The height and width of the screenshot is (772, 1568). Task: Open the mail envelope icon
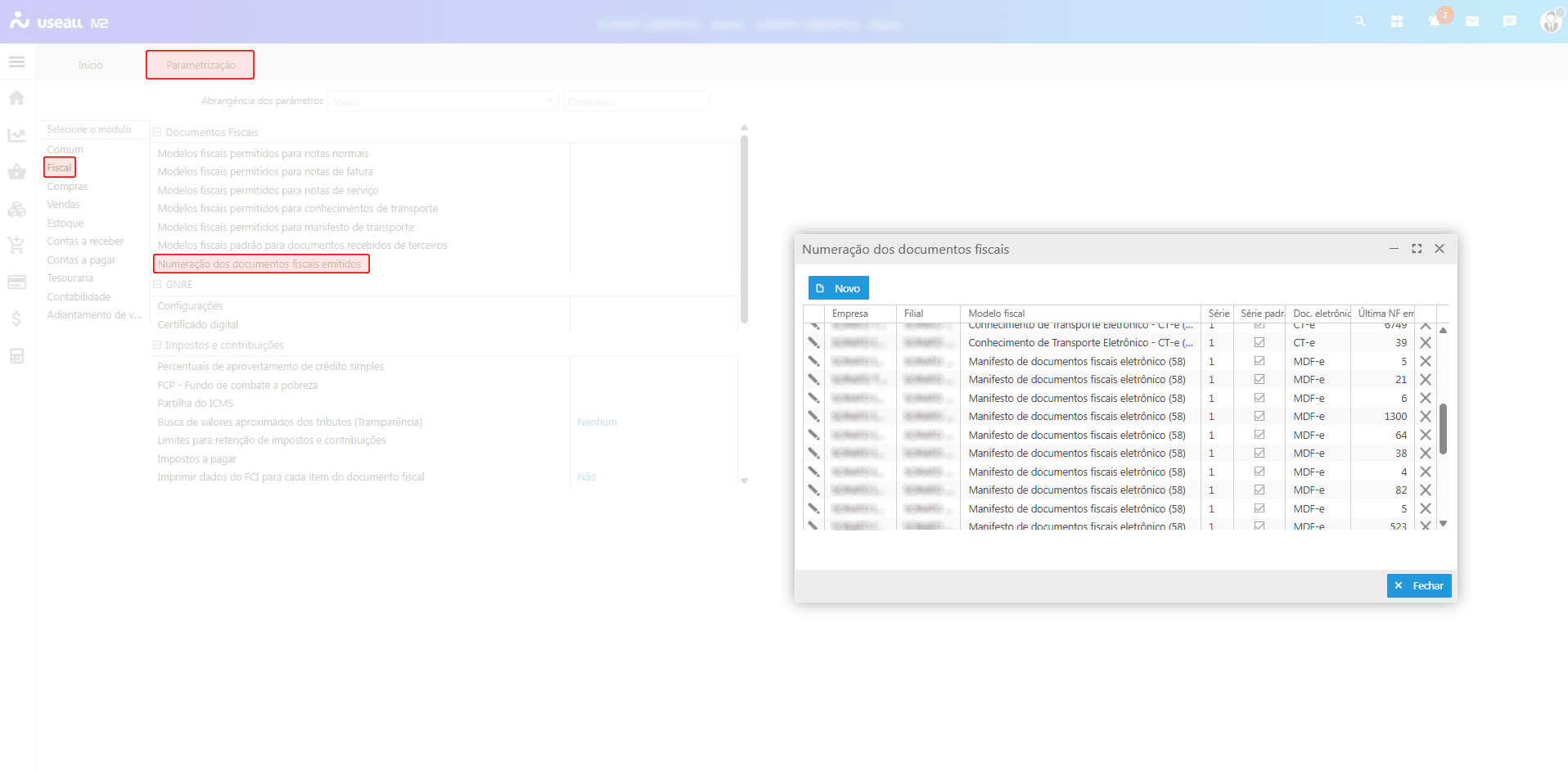pos(1472,22)
